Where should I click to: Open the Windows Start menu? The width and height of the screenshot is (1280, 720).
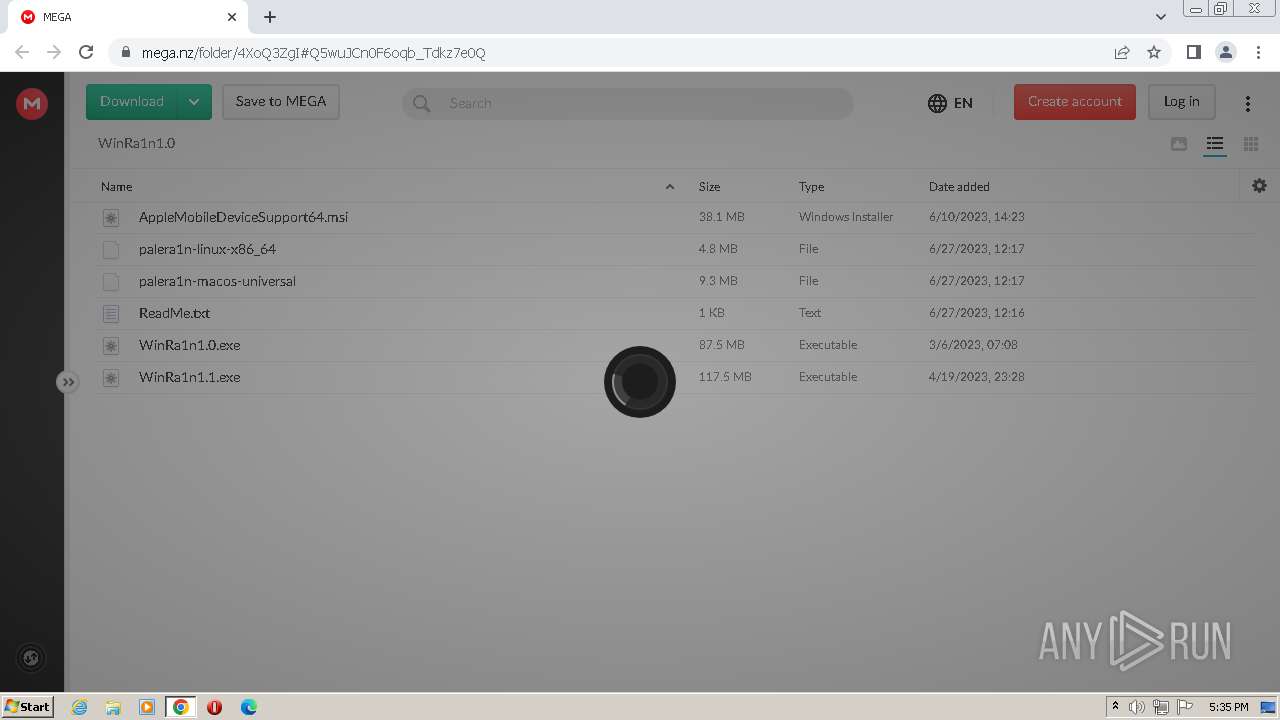click(x=27, y=706)
